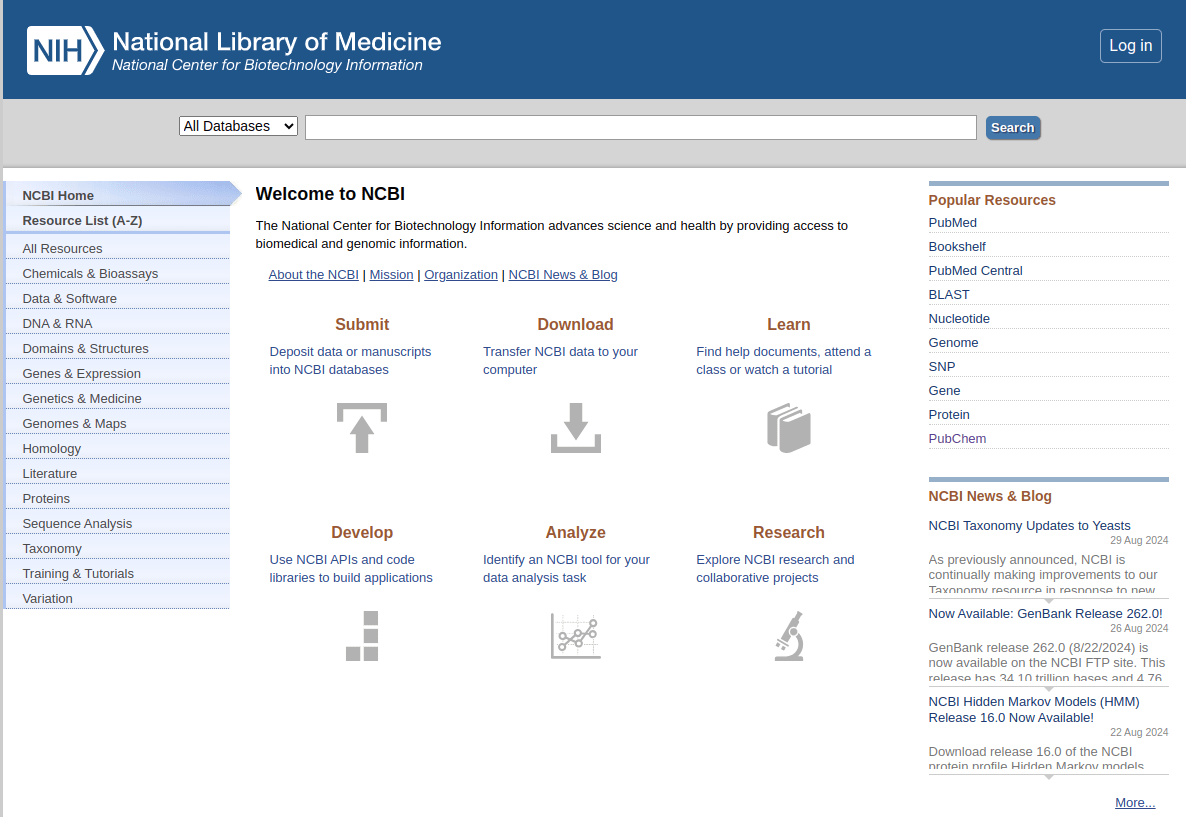Open Genes & Expression category

117,373
